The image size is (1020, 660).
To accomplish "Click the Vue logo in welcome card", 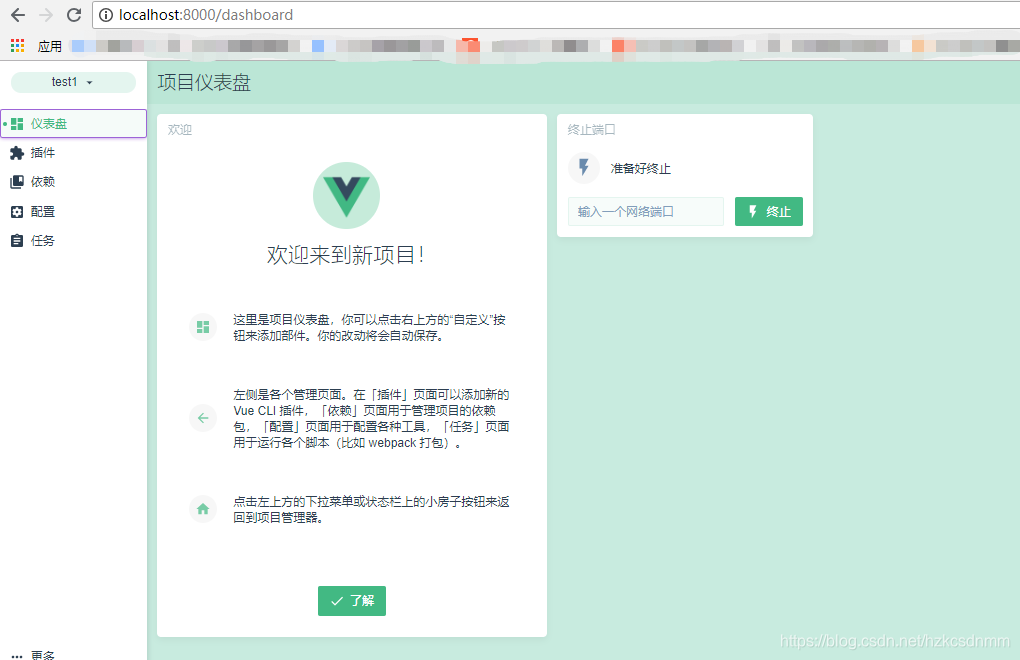I will (x=346, y=195).
